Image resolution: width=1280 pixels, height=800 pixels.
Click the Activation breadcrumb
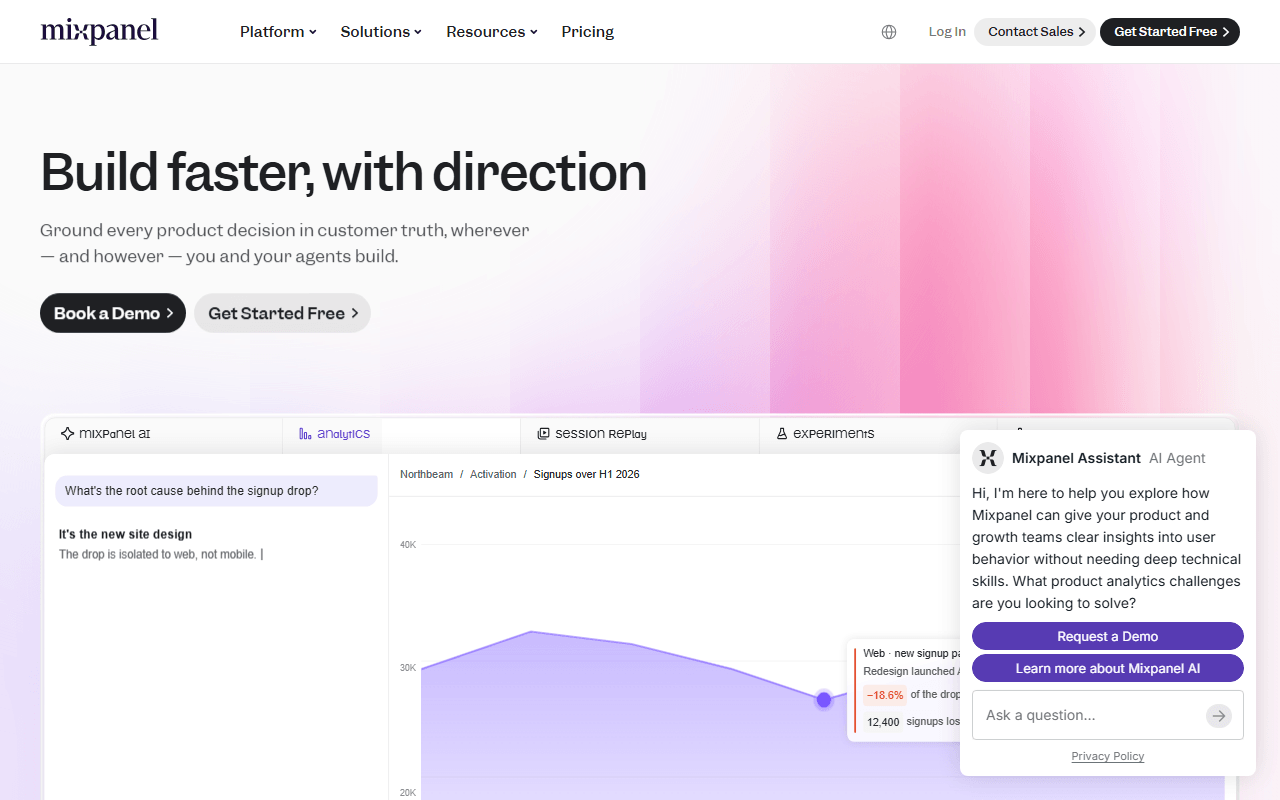click(x=494, y=474)
